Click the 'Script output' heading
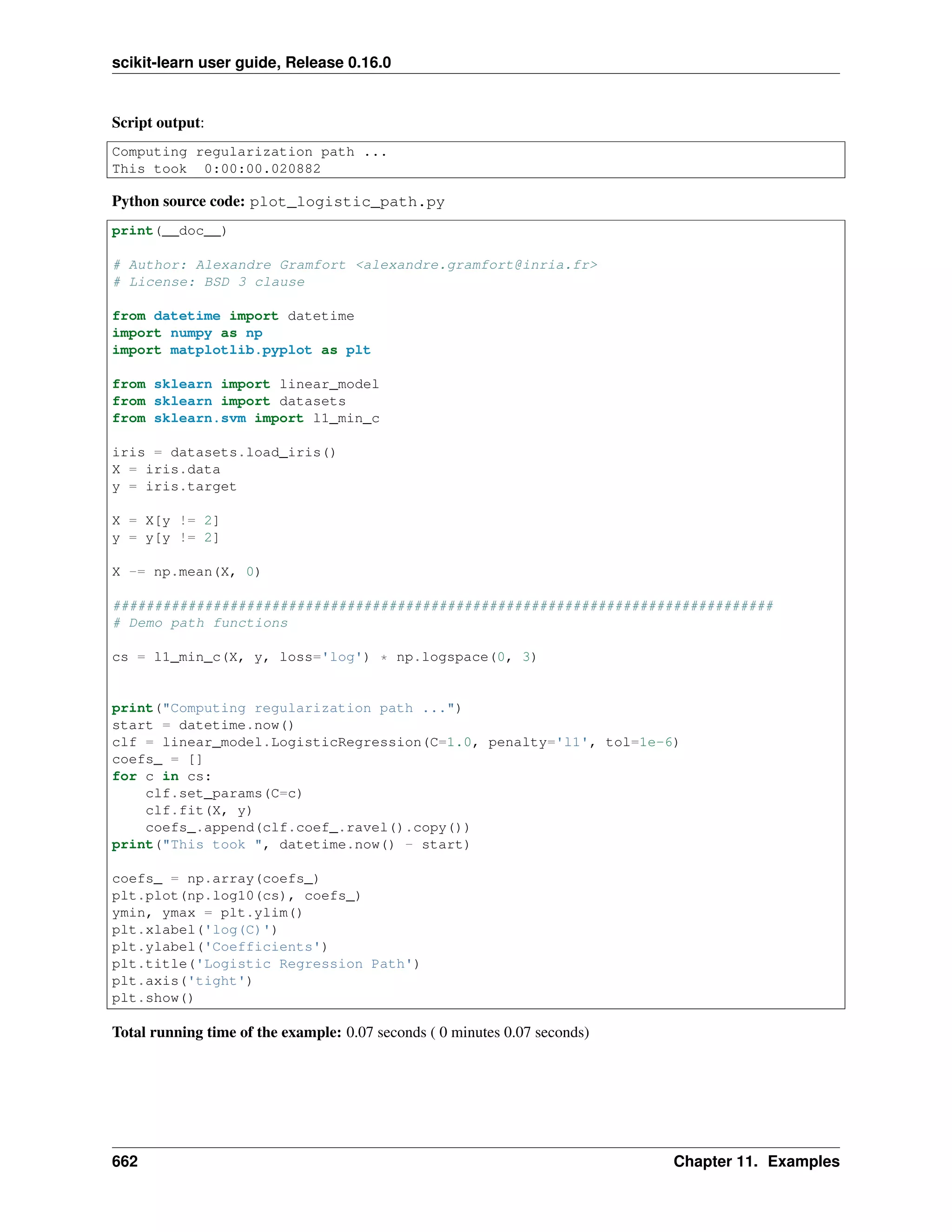This screenshot has width=952, height=1232. 158,122
